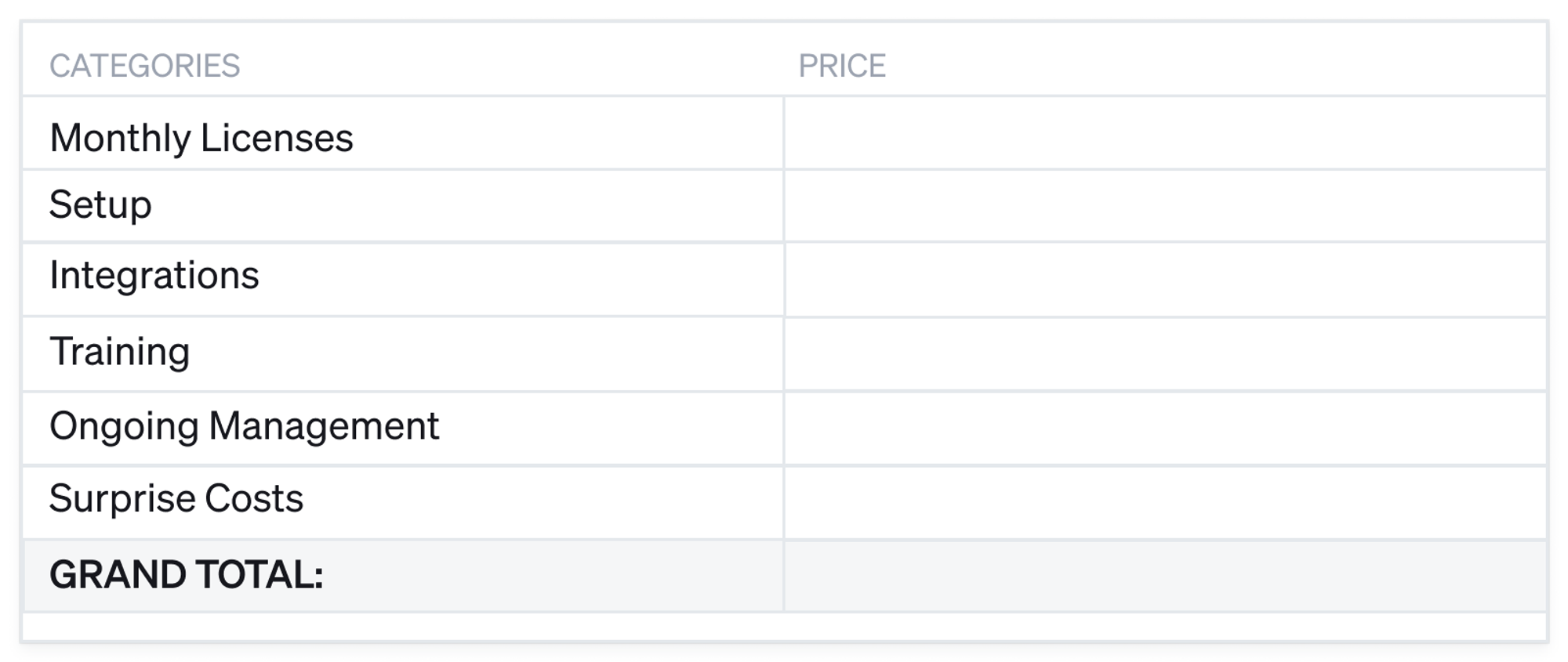The width and height of the screenshot is (1568, 662).
Task: Click the word Management in fifth row
Action: pyautogui.click(x=324, y=427)
